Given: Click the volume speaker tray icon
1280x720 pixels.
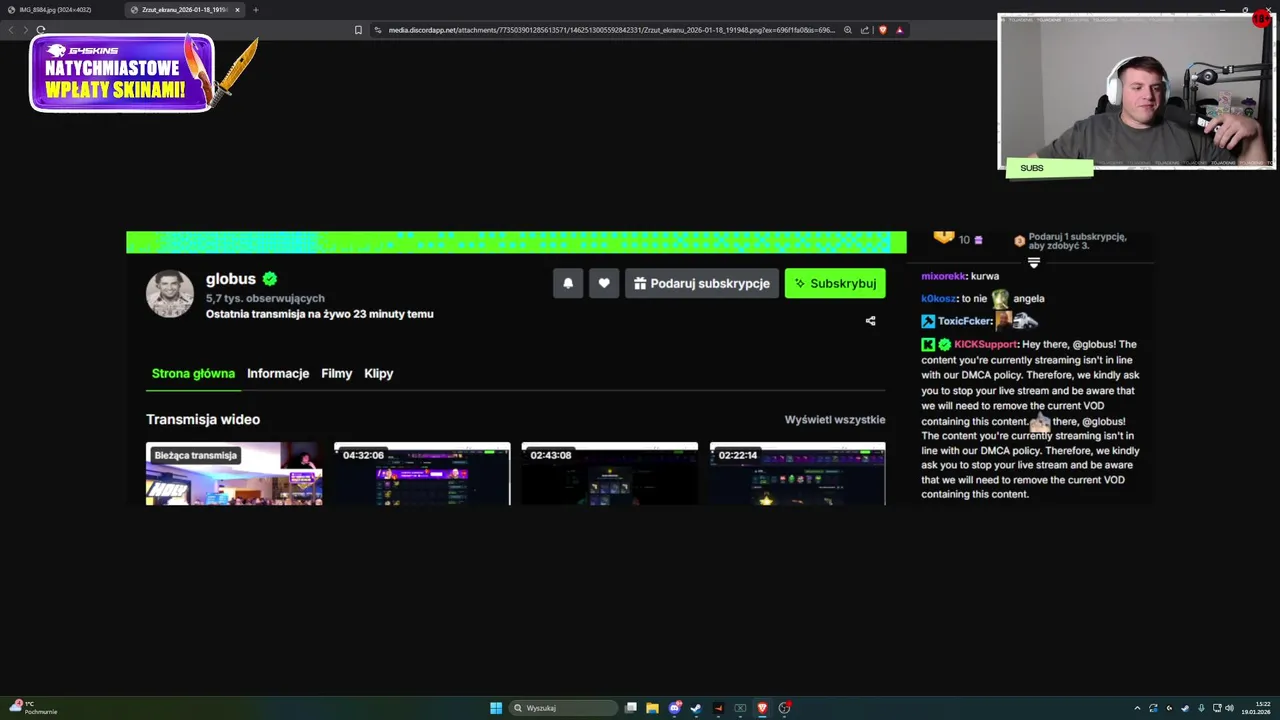Looking at the screenshot, I should click(x=1229, y=708).
